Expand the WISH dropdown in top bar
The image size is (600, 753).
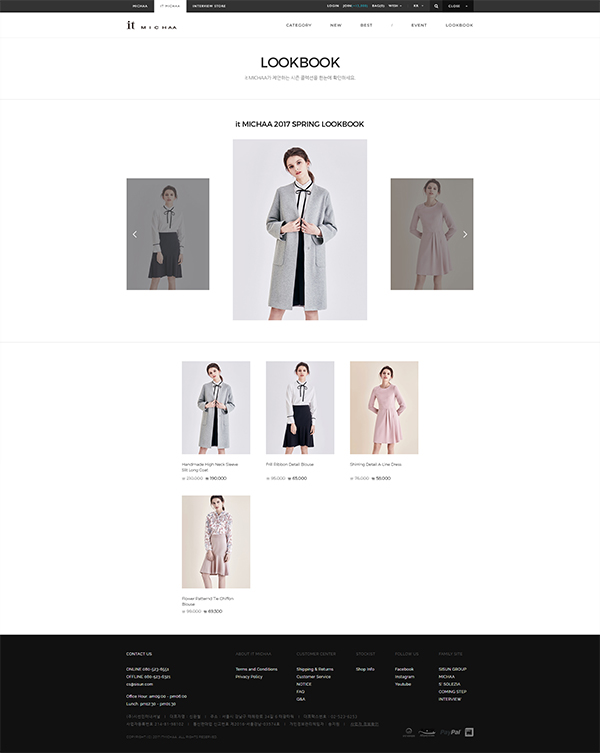[395, 6]
